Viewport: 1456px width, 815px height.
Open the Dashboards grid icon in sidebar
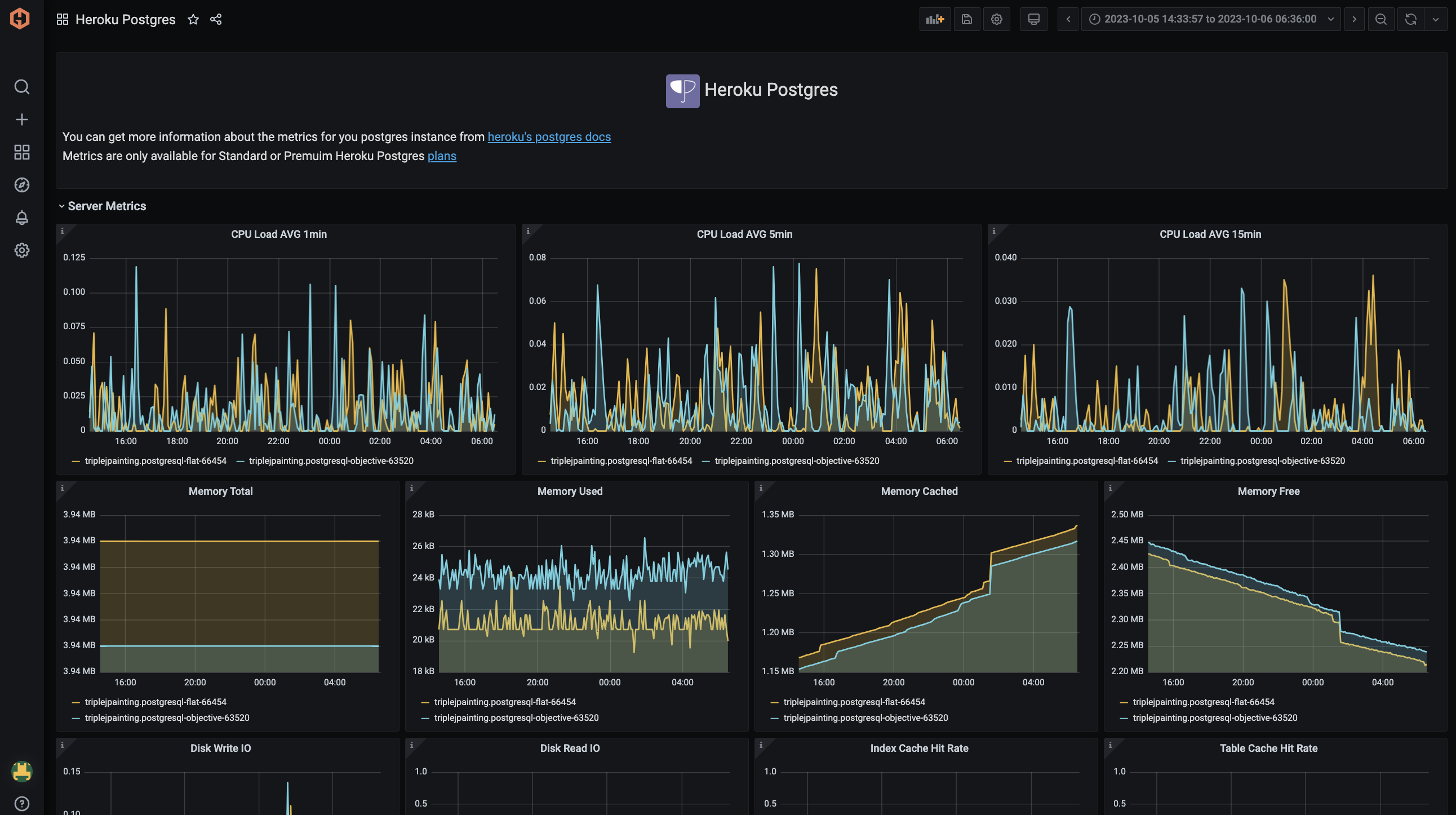tap(21, 152)
